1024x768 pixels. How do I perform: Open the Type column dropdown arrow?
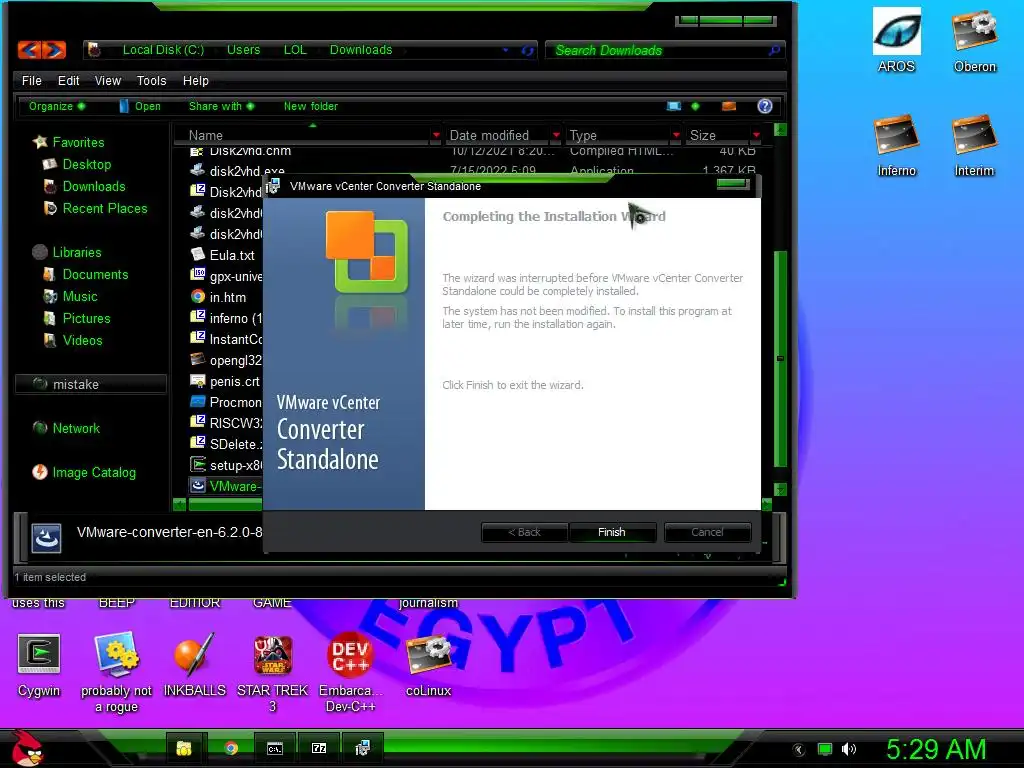[x=676, y=135]
